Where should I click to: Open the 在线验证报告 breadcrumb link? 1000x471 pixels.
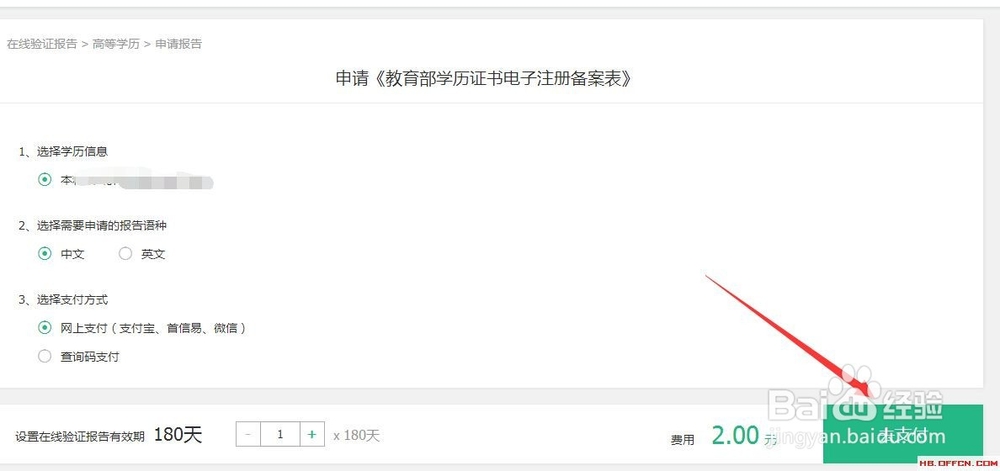point(42,44)
